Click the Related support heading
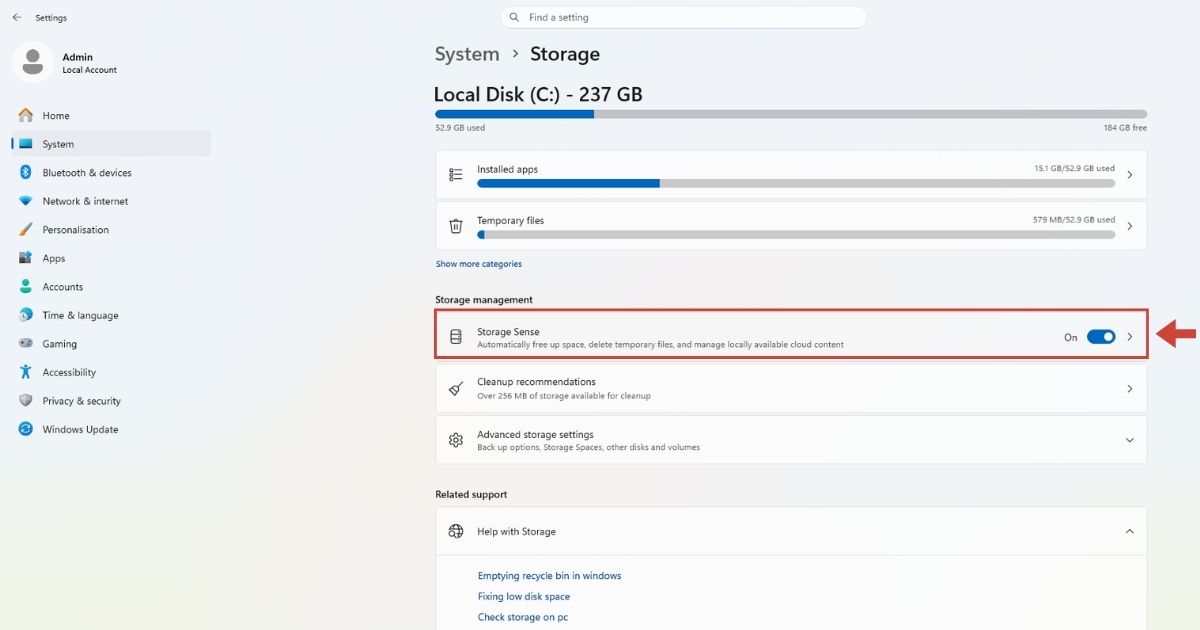 (471, 495)
